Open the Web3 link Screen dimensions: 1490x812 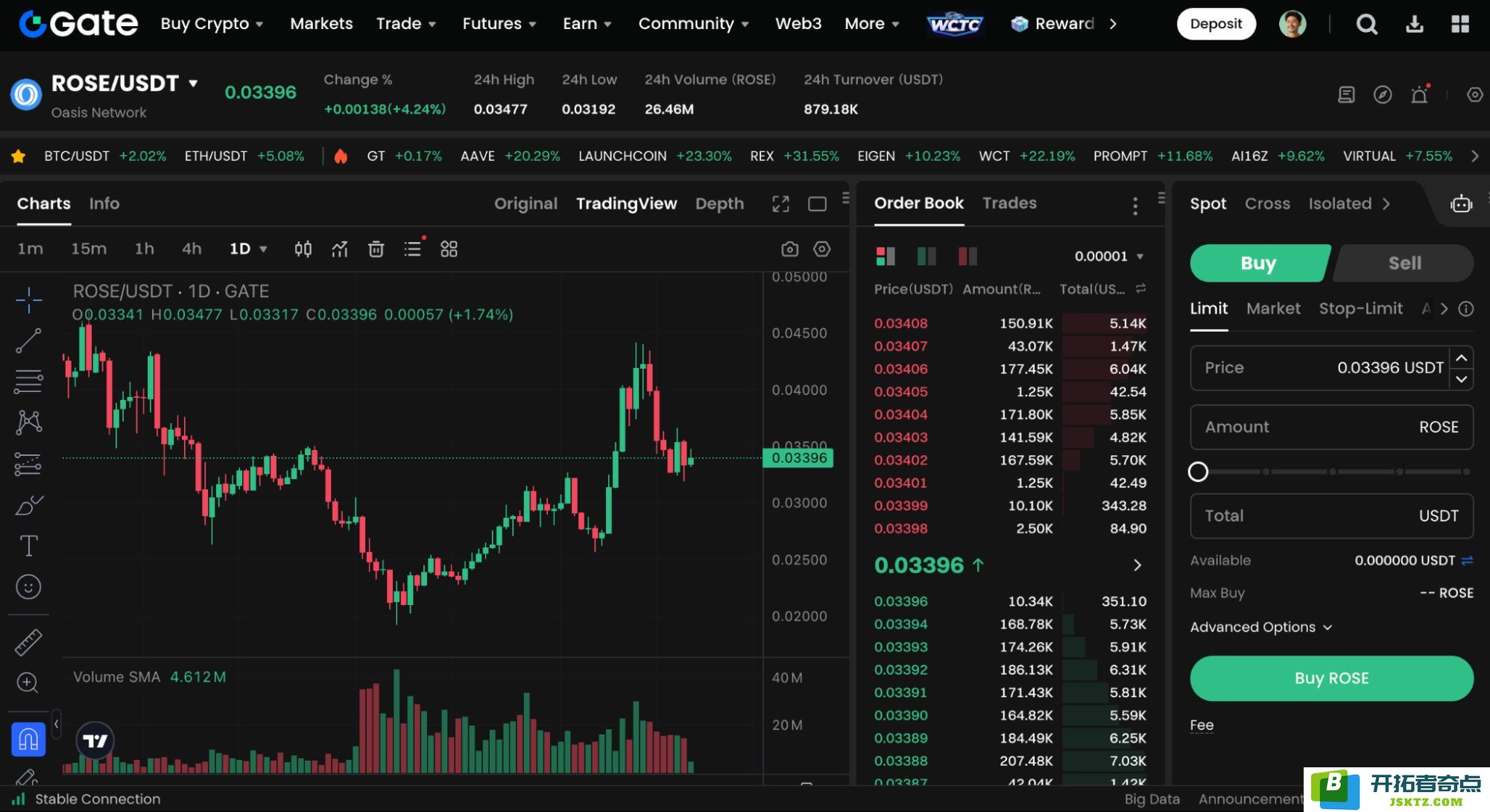[798, 24]
